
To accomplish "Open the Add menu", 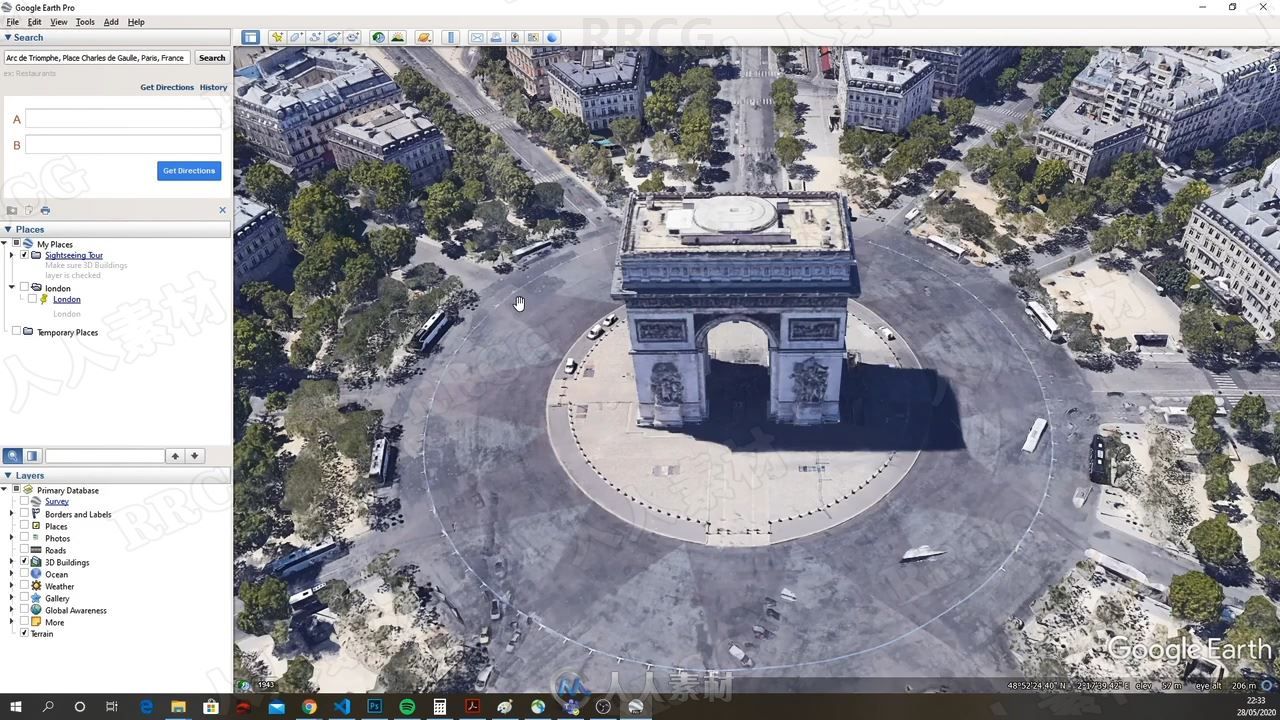I will point(111,21).
